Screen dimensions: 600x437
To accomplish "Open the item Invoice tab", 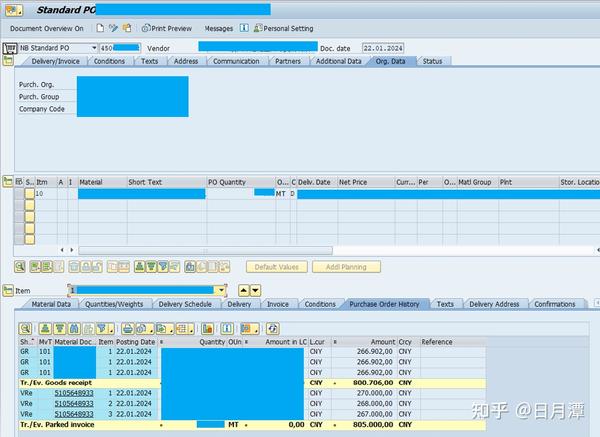I will tap(278, 304).
